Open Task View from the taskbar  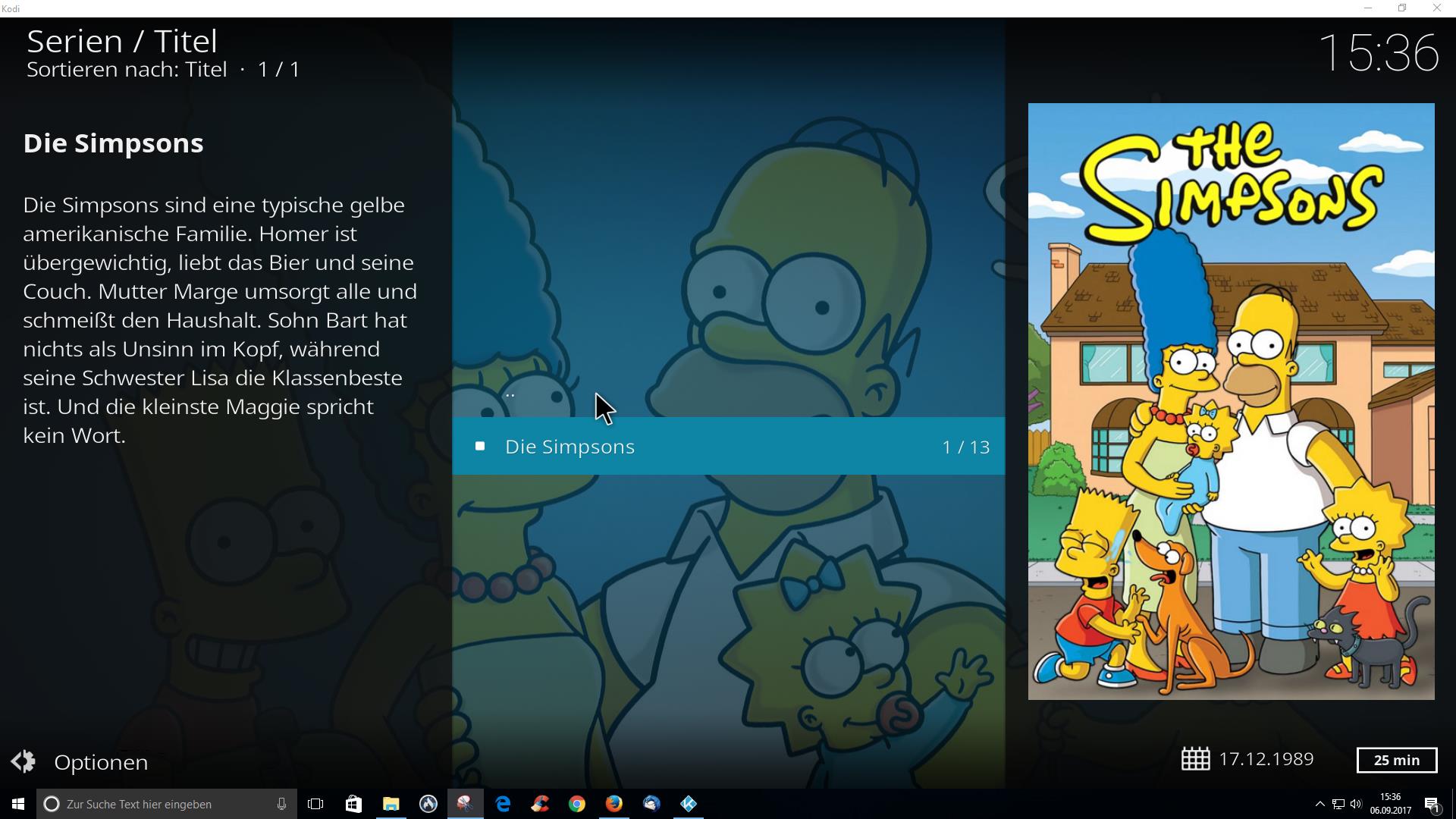pyautogui.click(x=315, y=804)
